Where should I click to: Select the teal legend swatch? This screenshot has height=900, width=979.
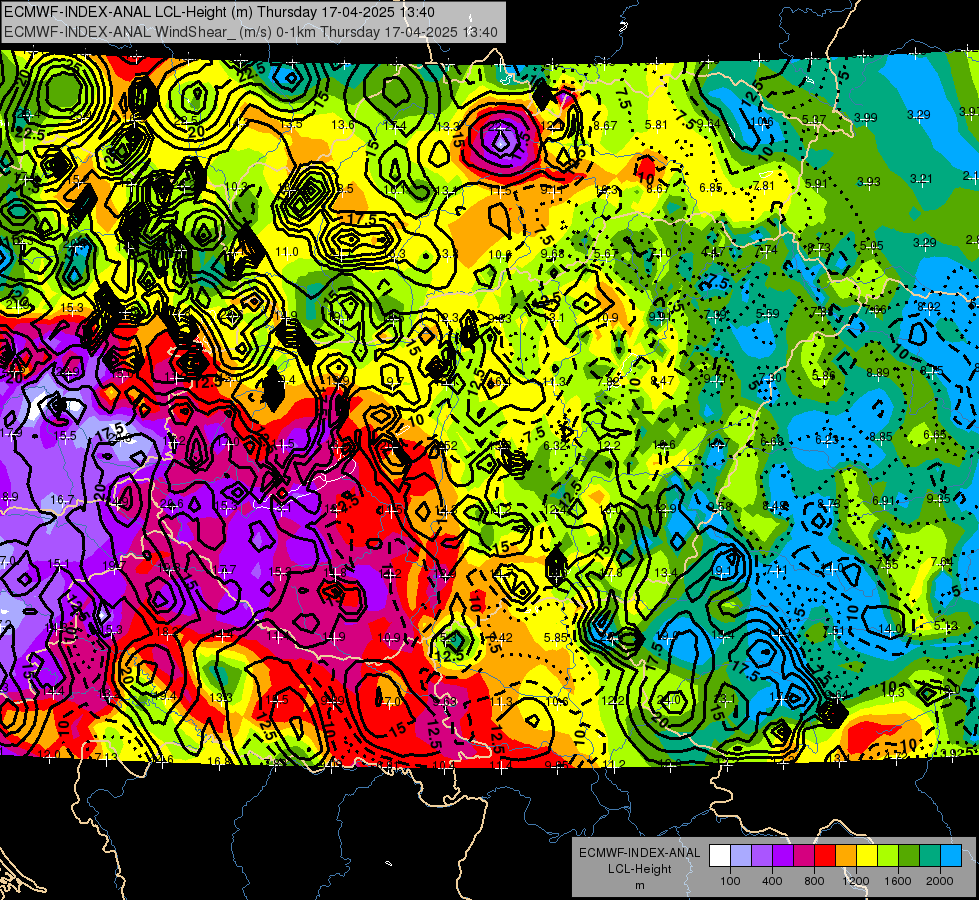click(x=930, y=856)
